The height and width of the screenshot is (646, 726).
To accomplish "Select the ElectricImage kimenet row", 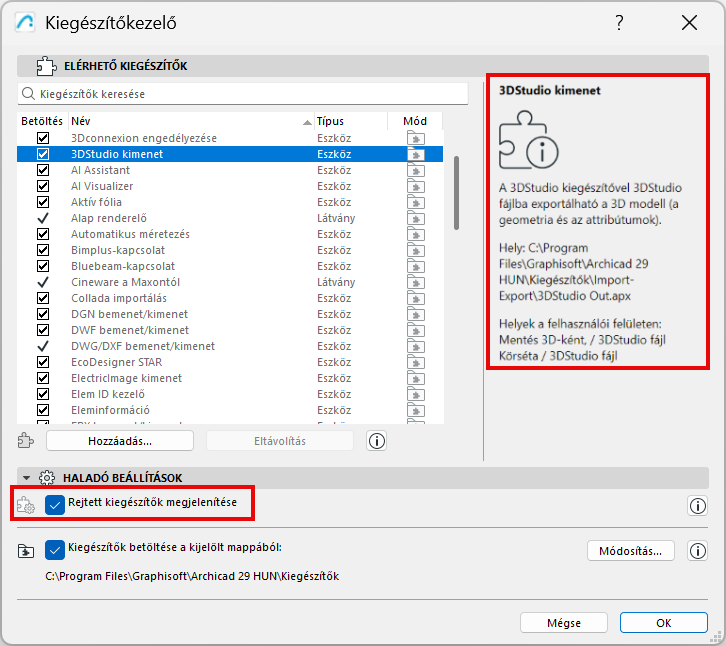I will click(230, 378).
